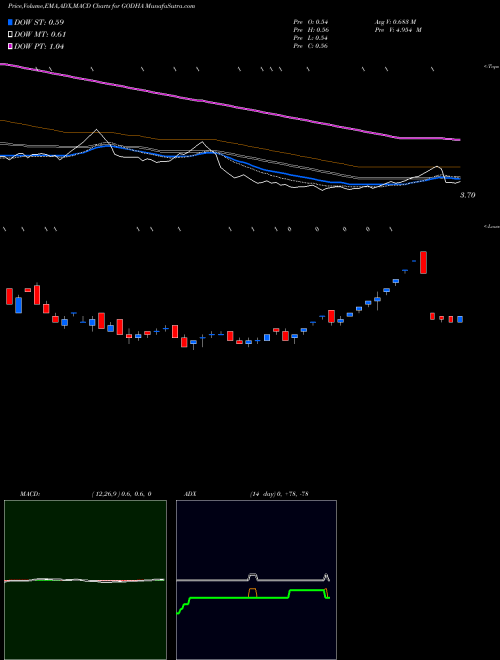Viewport: 500px width, 660px height.
Task: Select the 'Pre L: 0.54' value
Action: click(x=311, y=38)
